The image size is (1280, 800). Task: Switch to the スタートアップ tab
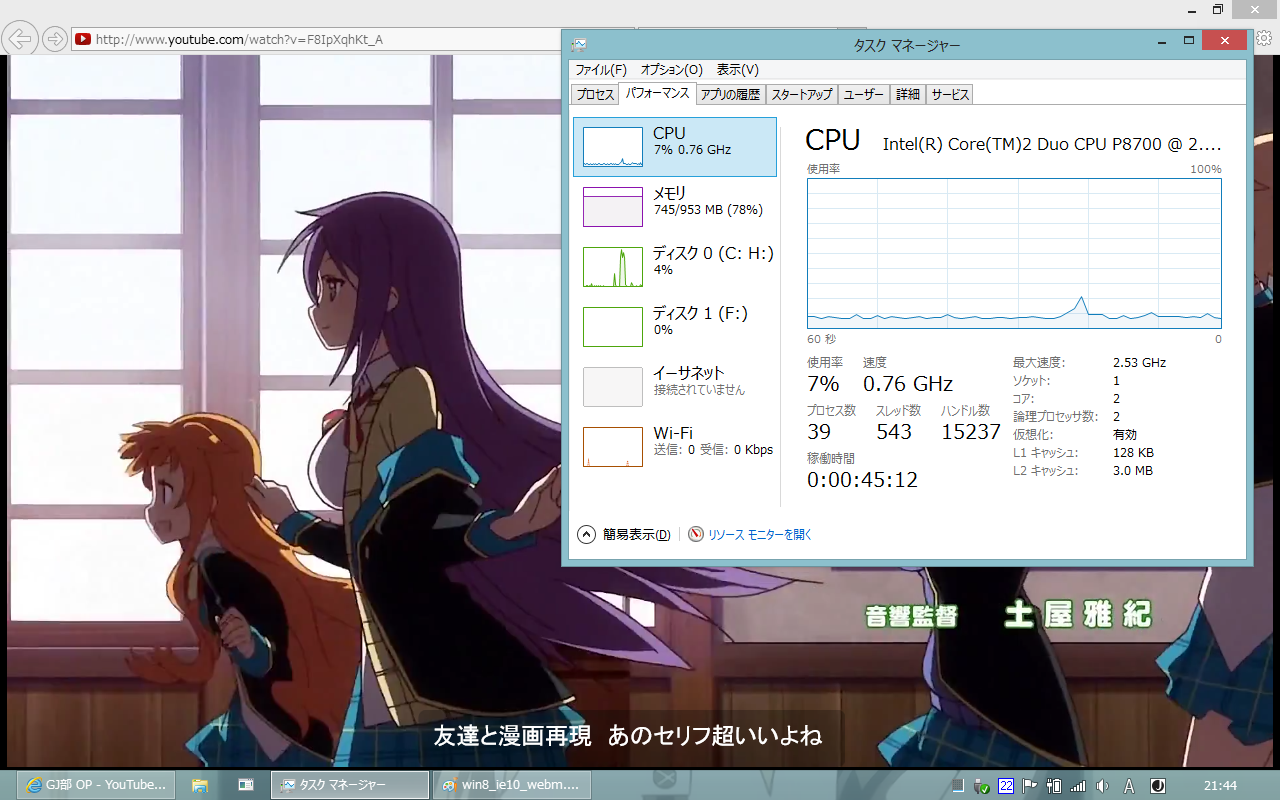coord(802,94)
